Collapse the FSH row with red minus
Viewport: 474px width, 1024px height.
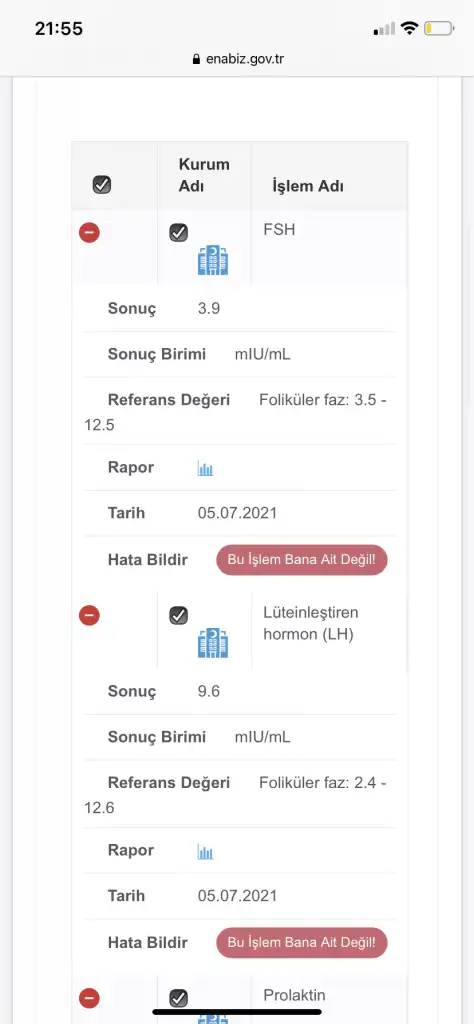[89, 232]
